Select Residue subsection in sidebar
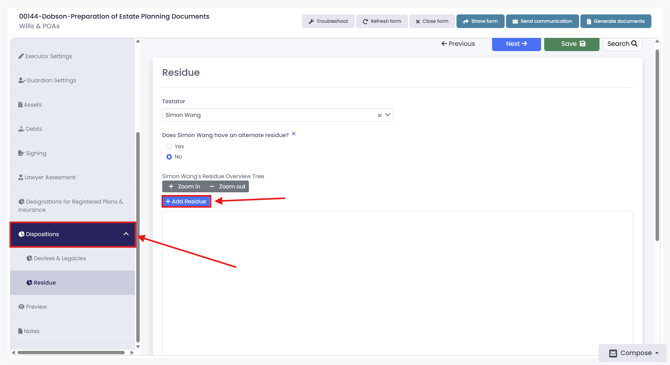 [73, 283]
